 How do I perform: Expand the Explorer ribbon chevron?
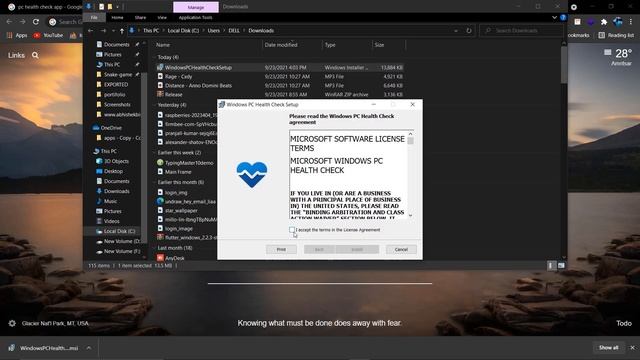click(554, 18)
